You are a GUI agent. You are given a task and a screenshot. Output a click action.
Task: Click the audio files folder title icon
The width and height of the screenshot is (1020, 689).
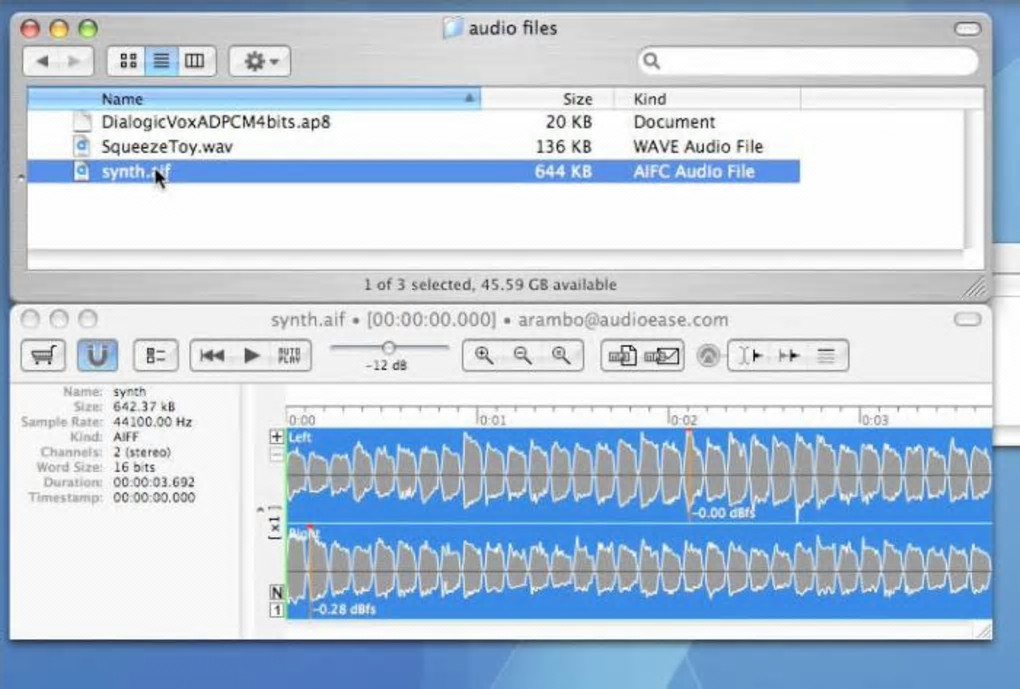point(452,28)
